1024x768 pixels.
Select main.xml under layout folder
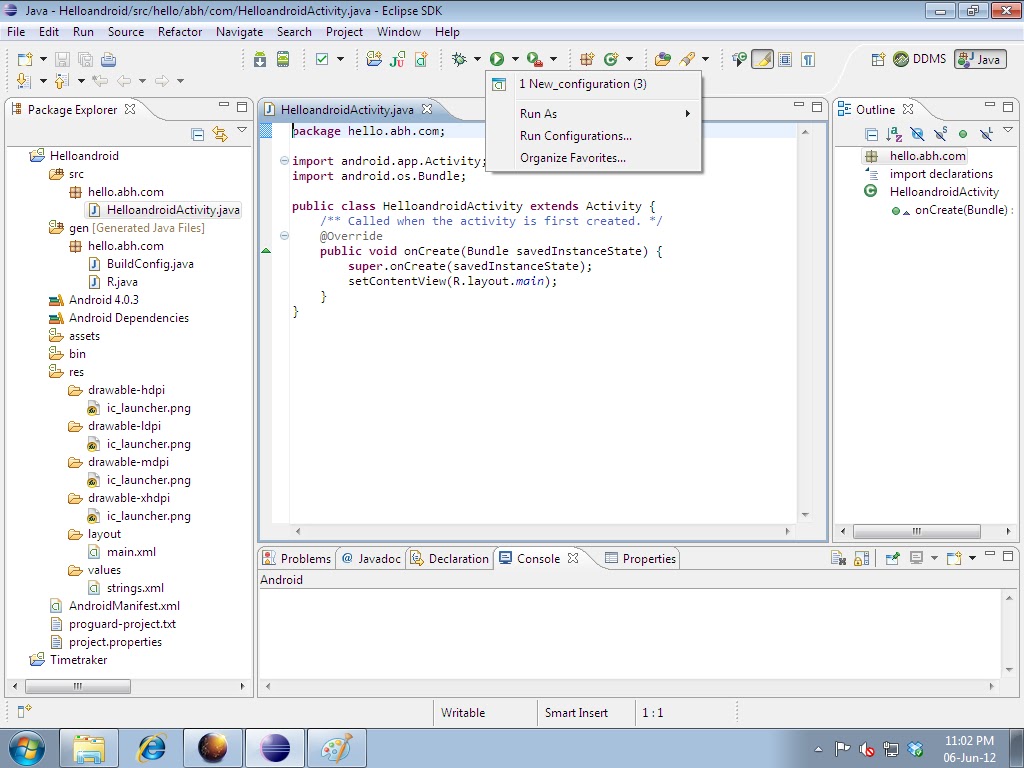coord(122,552)
